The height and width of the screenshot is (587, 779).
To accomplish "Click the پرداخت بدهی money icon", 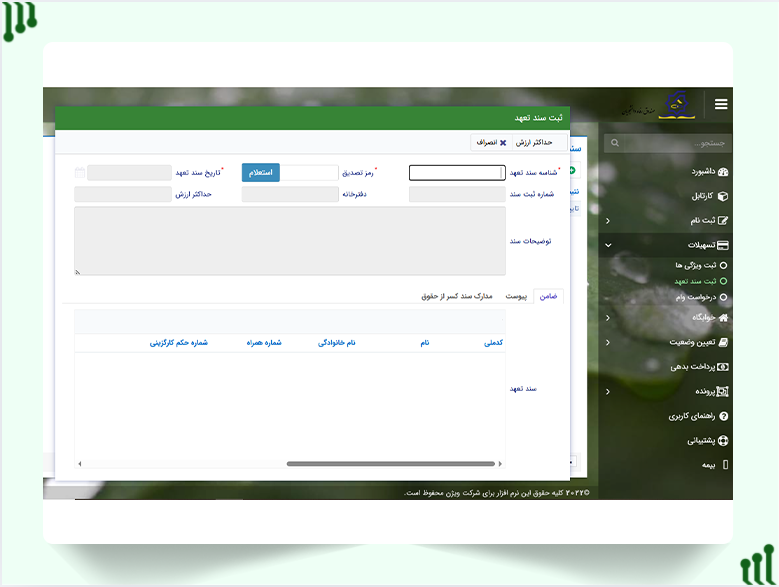I will (x=723, y=366).
